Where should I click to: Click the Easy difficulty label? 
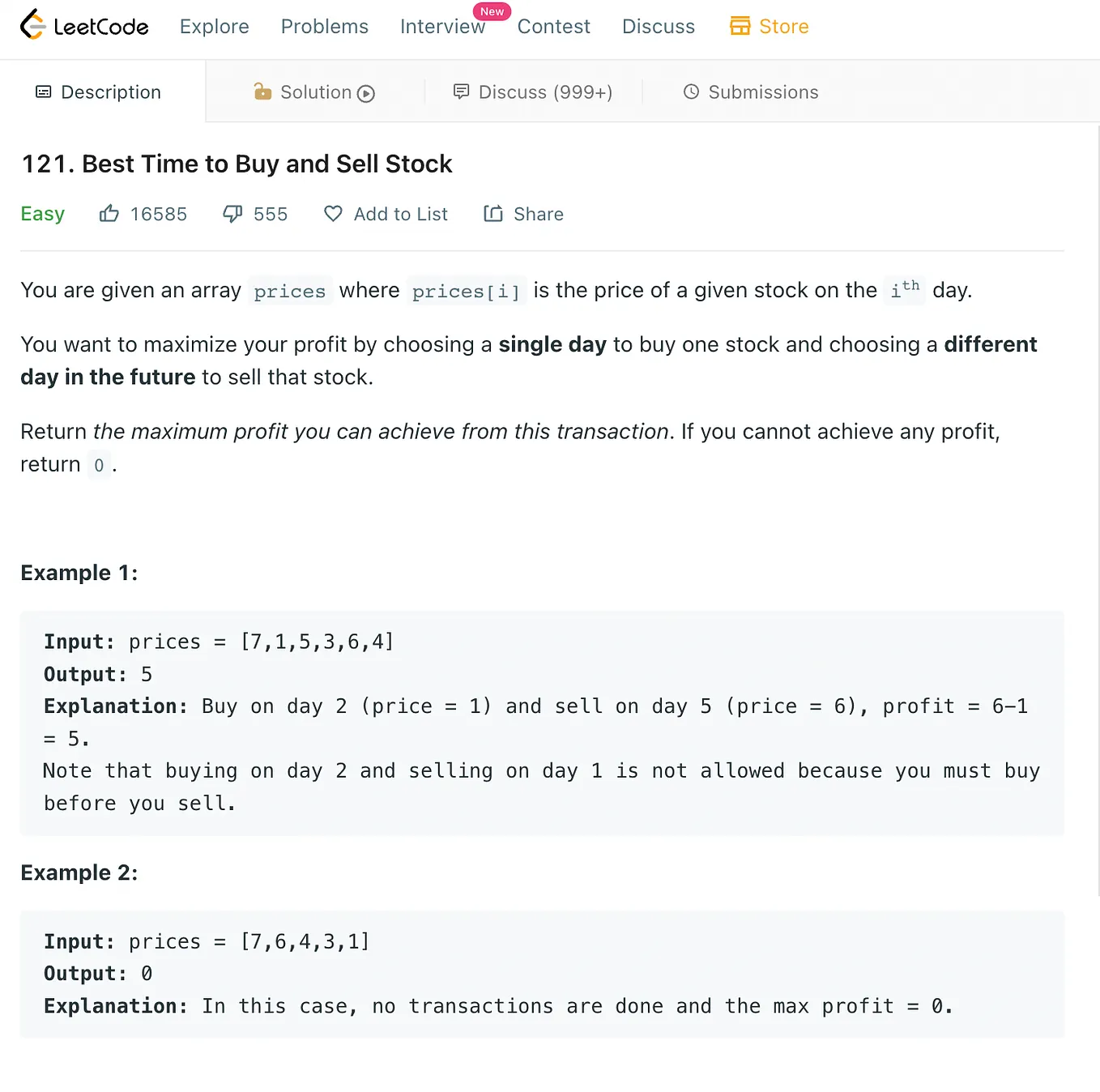(x=43, y=214)
